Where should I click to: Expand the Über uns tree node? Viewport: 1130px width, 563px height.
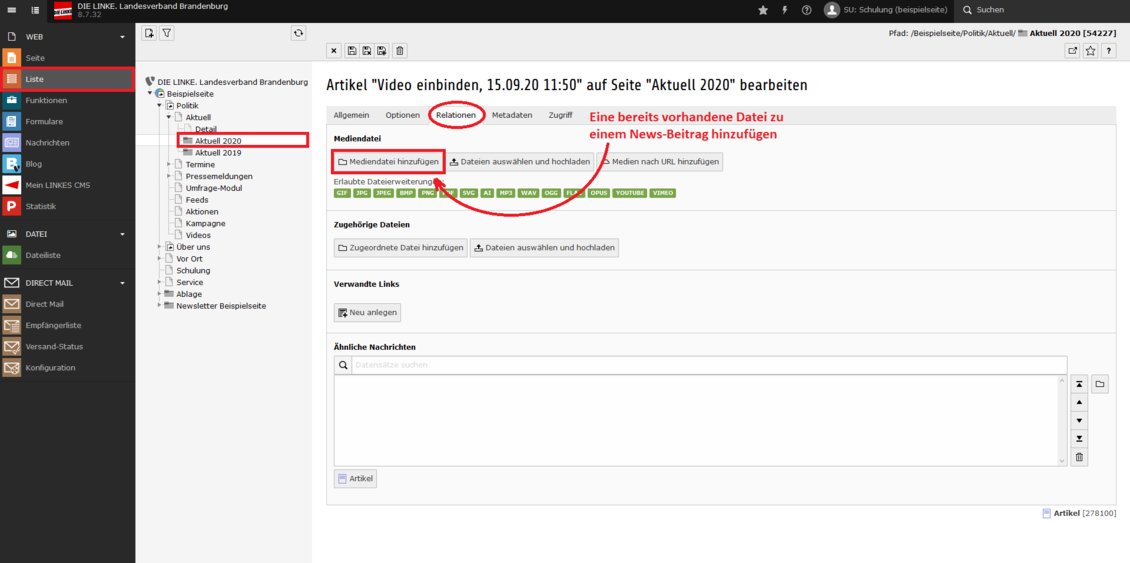[159, 247]
